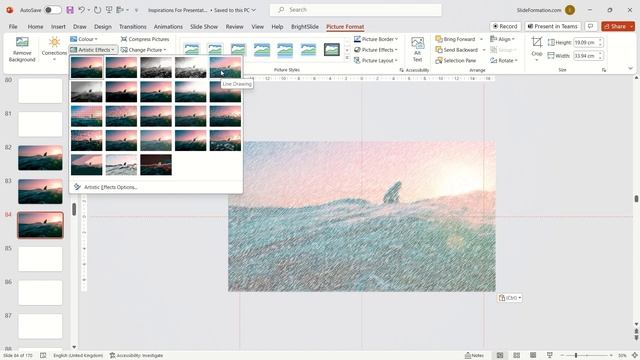640x360 pixels.
Task: Open Rotate dropdown
Action: [504, 60]
